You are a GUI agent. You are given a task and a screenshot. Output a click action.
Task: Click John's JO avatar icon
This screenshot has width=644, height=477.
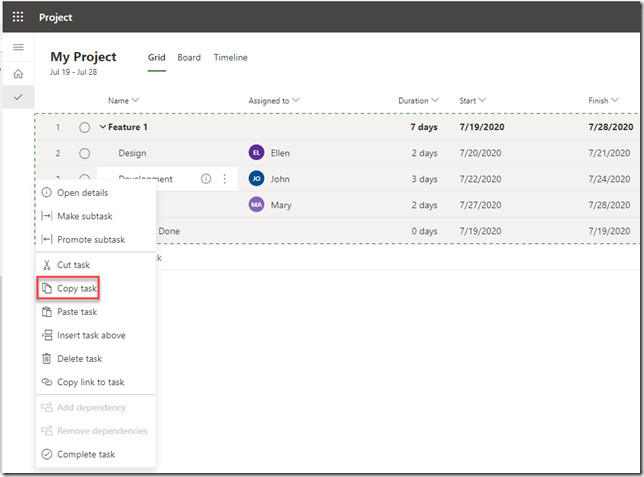(256, 179)
